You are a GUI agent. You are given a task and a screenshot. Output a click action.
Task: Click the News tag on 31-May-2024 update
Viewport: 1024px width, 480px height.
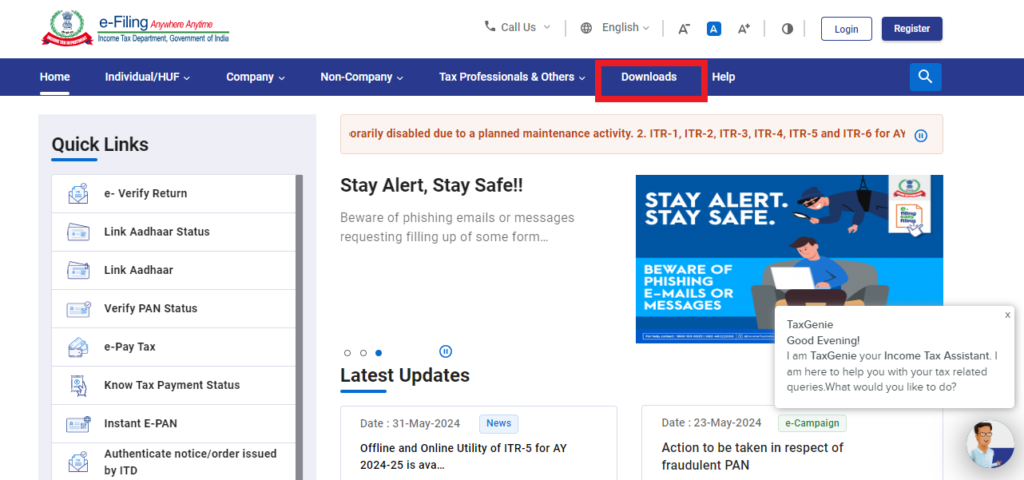point(498,423)
